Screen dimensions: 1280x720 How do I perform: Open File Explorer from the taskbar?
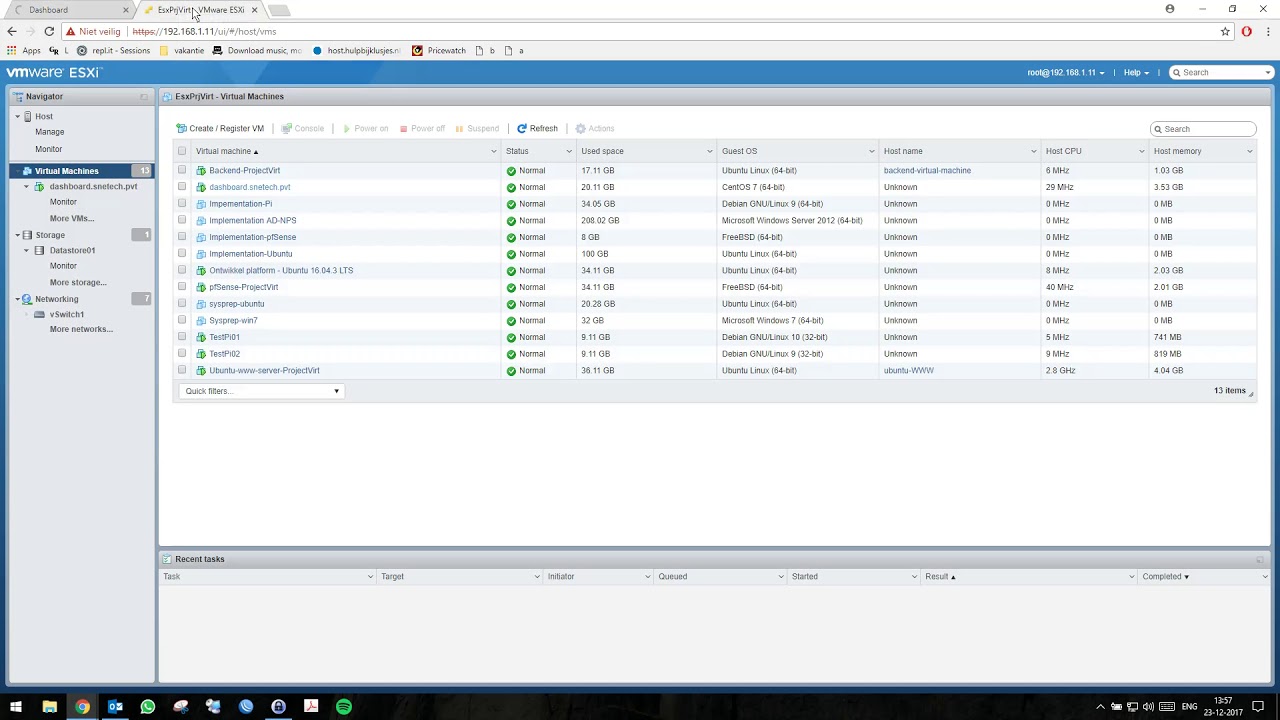click(49, 707)
